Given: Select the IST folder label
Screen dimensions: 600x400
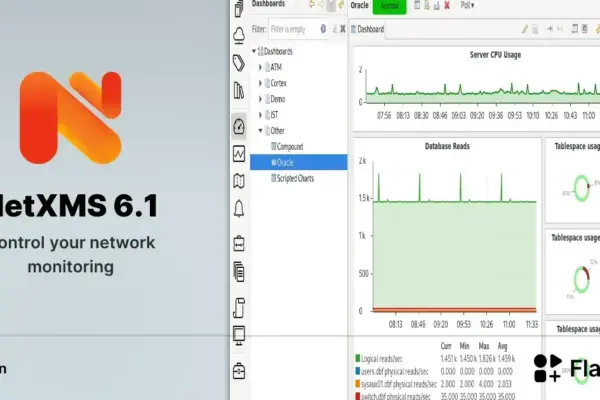Looking at the screenshot, I should coord(274,115).
